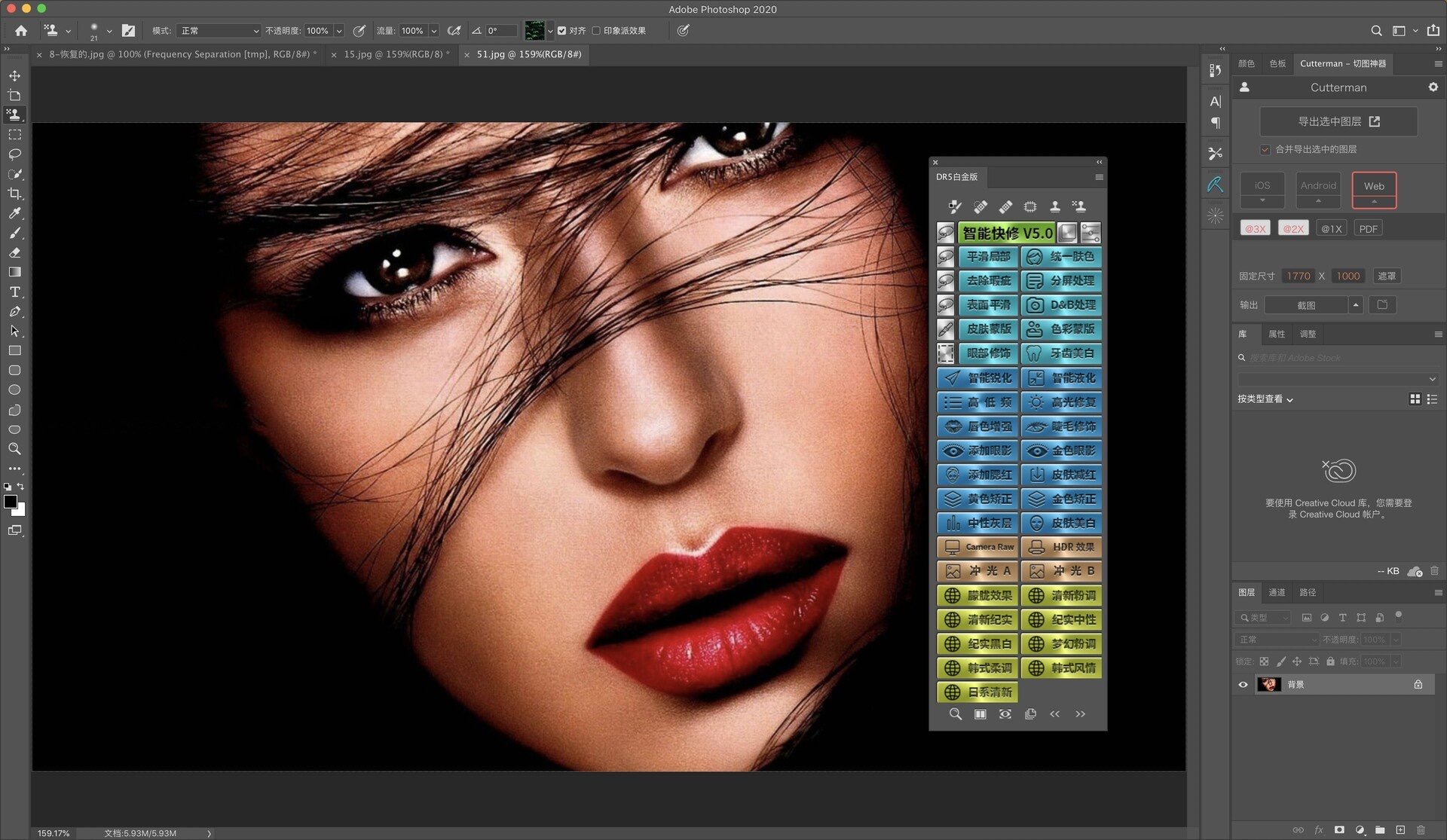Click the 导出选中图层 export button
1447x840 pixels.
pos(1338,121)
